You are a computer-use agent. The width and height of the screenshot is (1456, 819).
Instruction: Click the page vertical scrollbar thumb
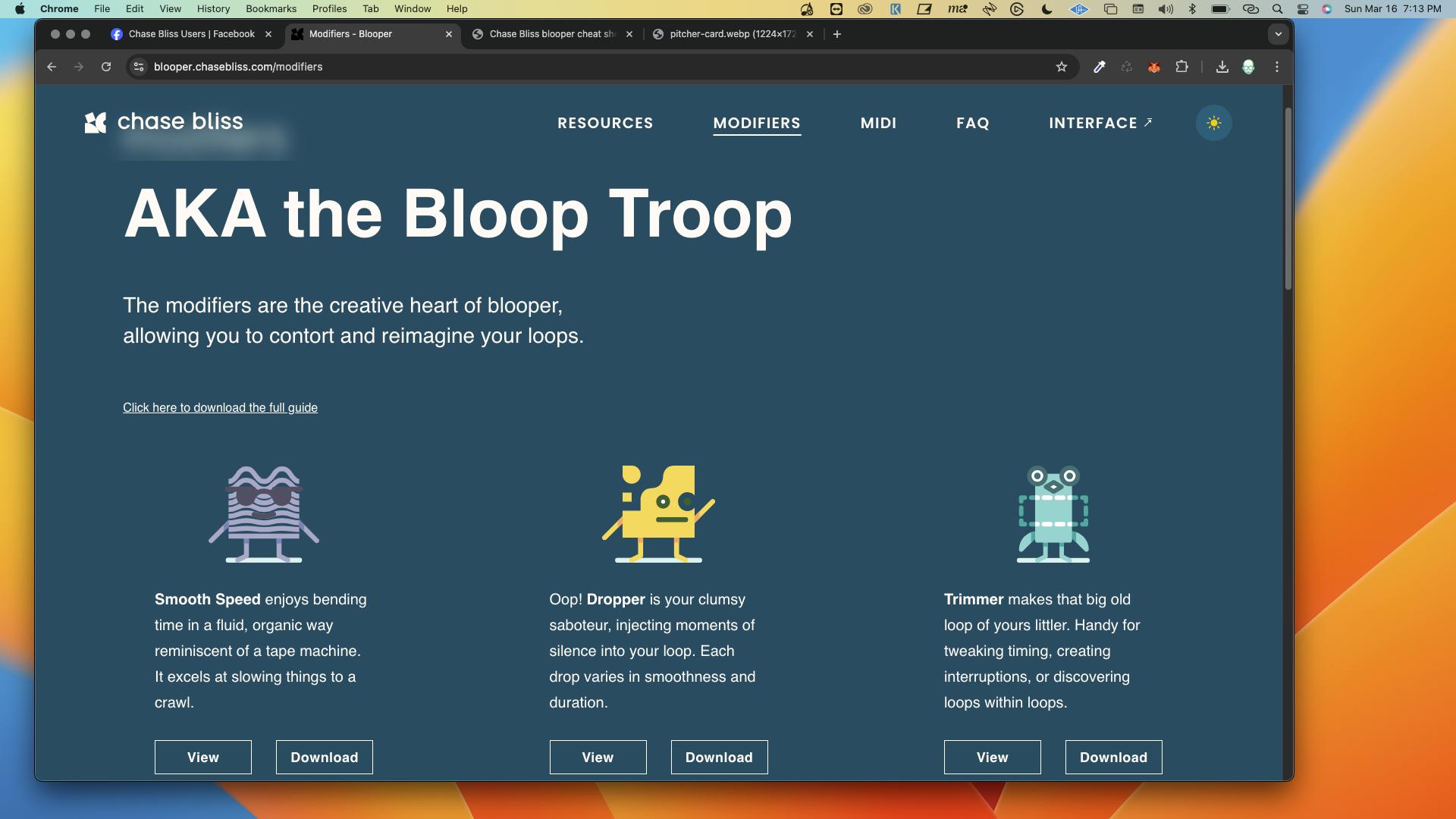pyautogui.click(x=1288, y=199)
